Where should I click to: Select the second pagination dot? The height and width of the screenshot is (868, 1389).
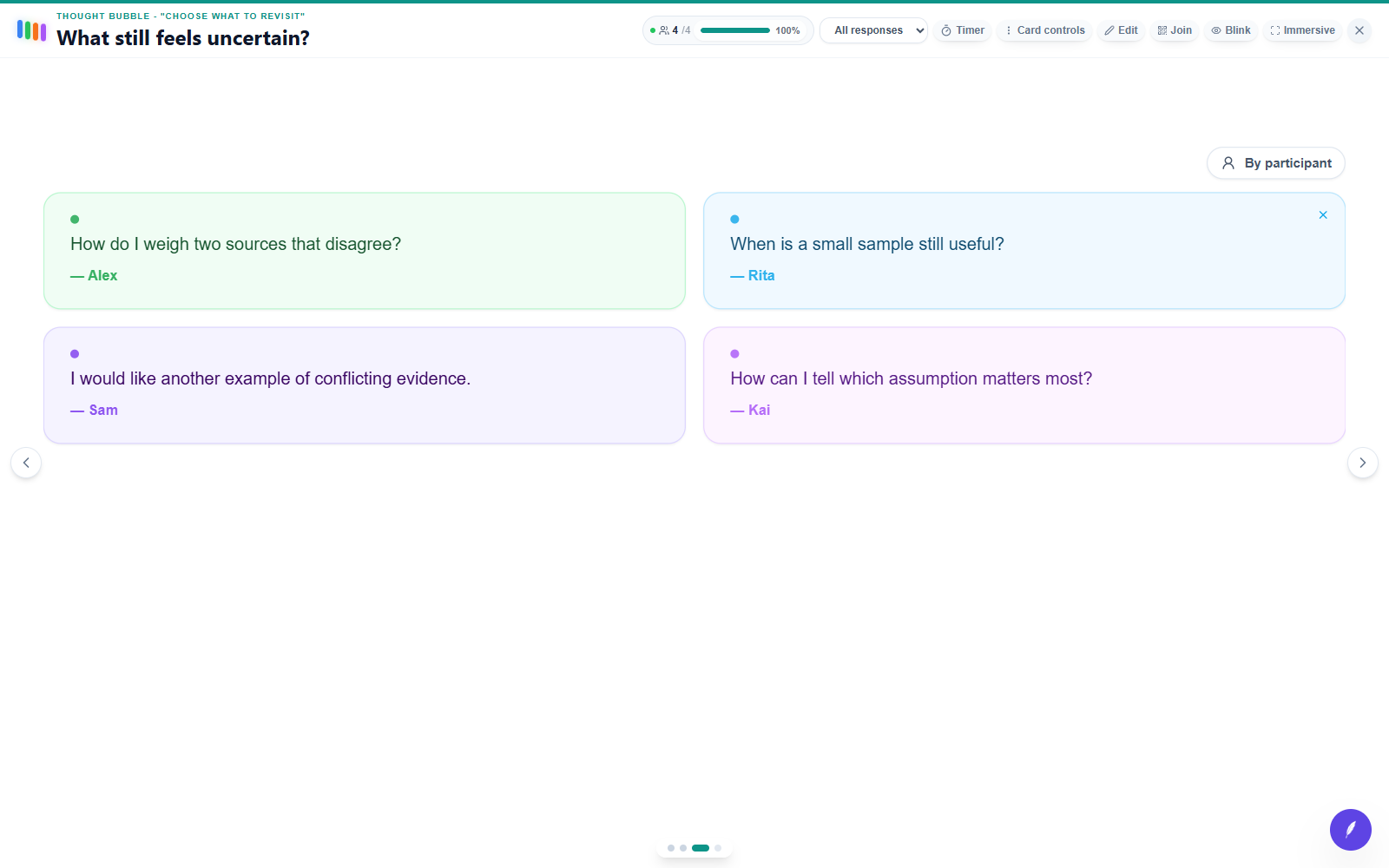(683, 848)
